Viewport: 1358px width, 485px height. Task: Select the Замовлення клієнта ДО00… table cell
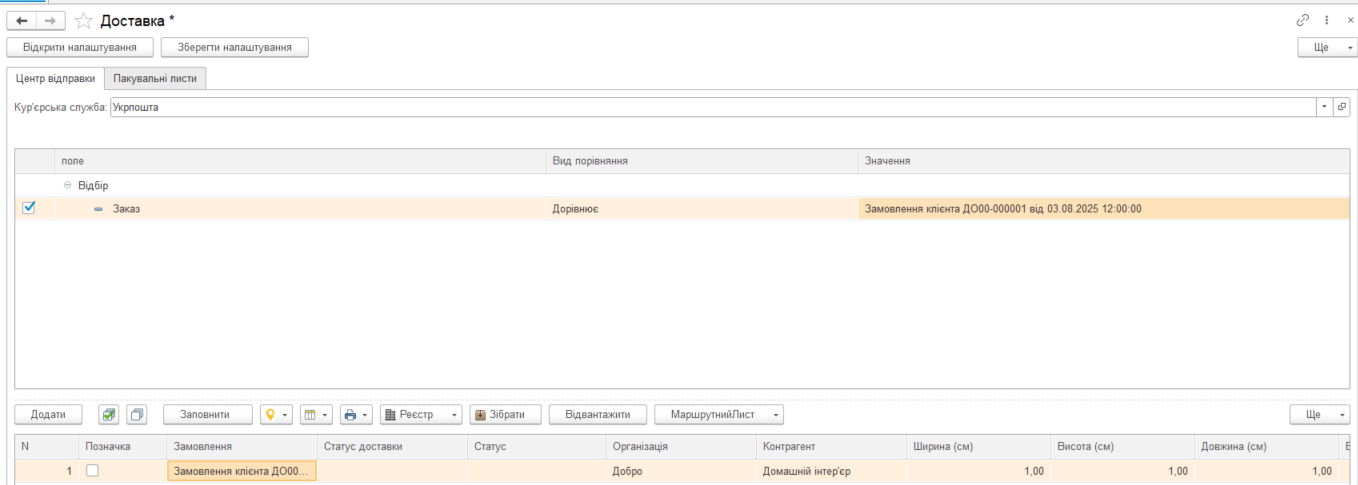click(x=241, y=471)
